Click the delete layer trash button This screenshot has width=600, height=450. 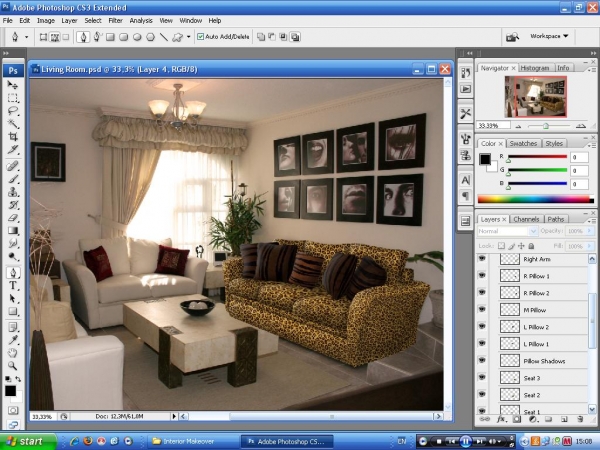[x=580, y=419]
